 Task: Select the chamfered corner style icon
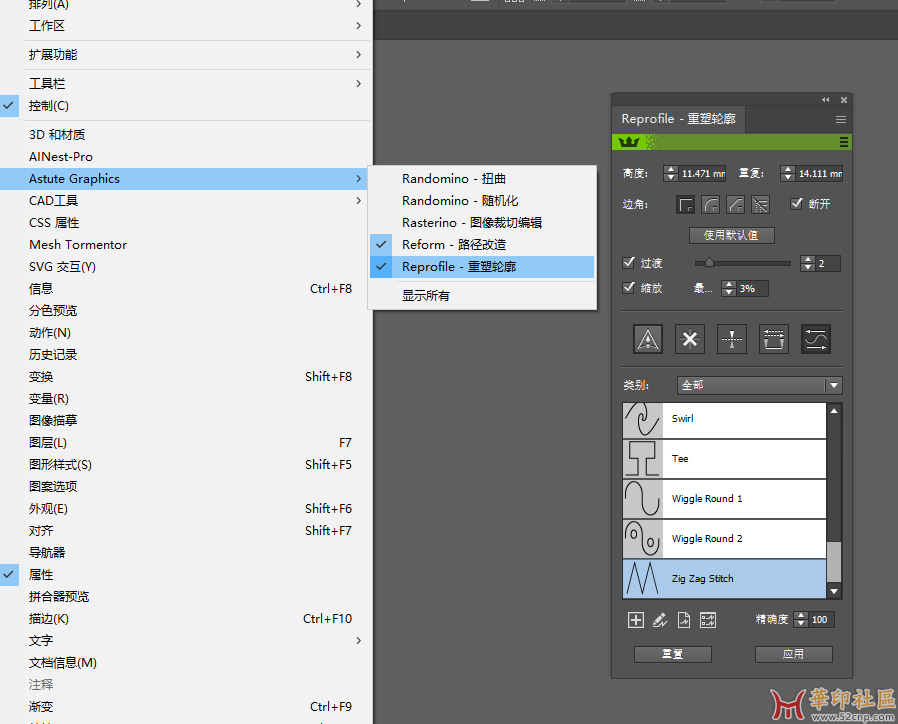pyautogui.click(x=735, y=204)
